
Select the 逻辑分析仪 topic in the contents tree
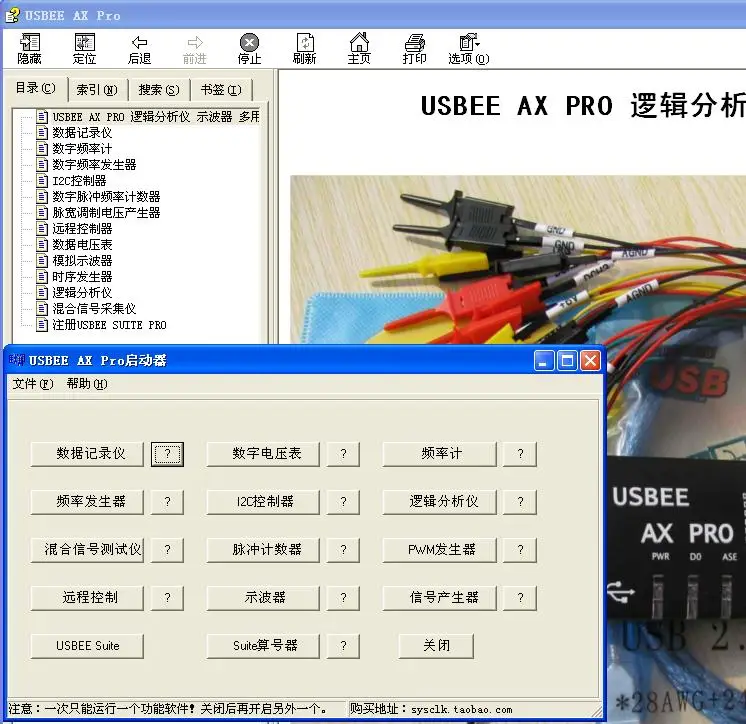click(x=82, y=293)
